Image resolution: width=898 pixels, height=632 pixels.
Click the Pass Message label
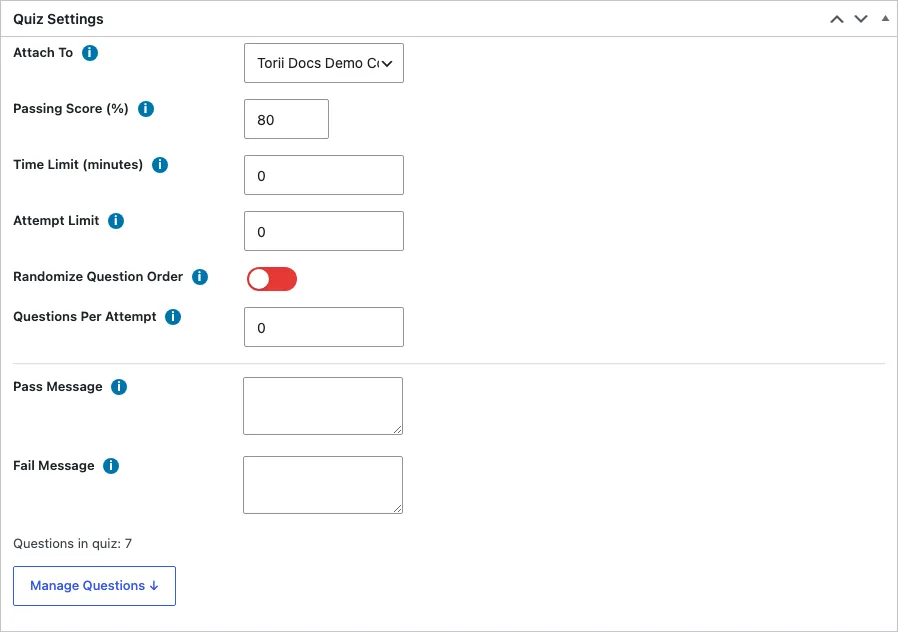click(x=58, y=387)
